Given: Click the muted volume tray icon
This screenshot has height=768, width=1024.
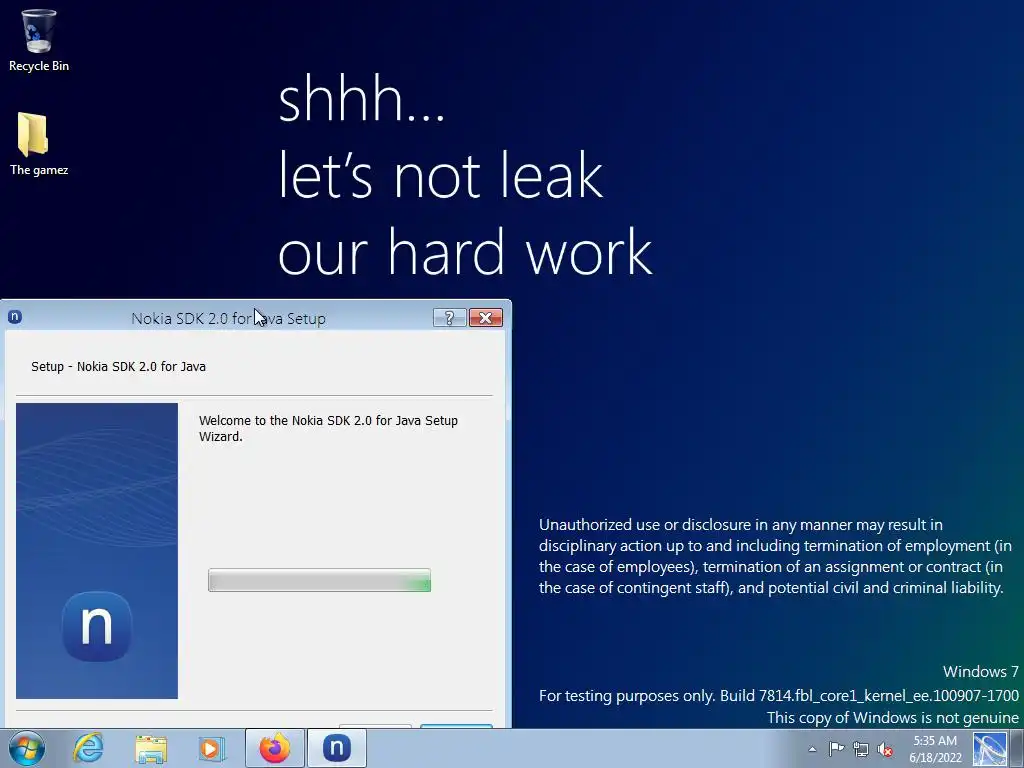Looking at the screenshot, I should tap(885, 749).
